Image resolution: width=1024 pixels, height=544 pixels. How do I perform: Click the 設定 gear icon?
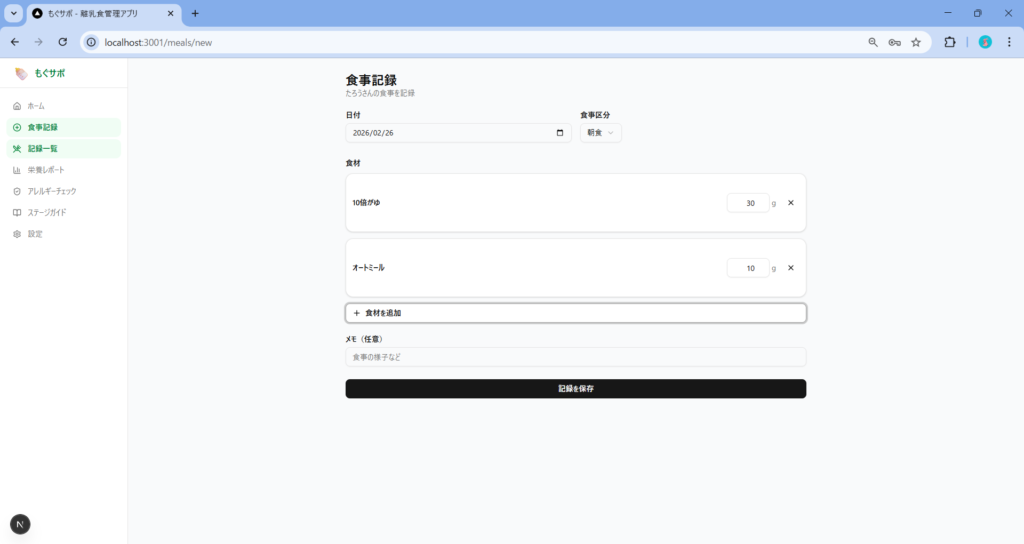point(17,234)
